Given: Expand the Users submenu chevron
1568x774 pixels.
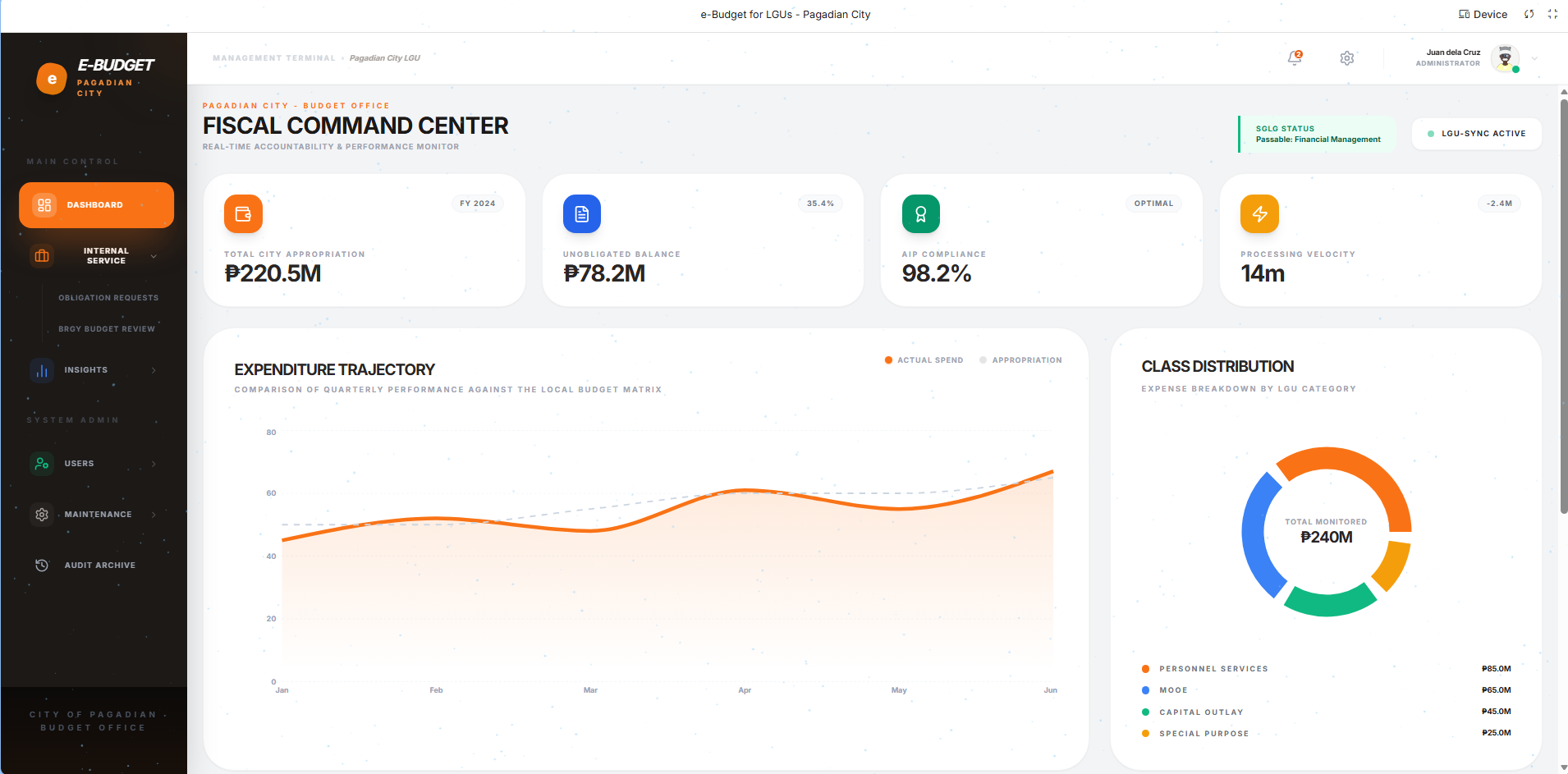Looking at the screenshot, I should tap(153, 463).
